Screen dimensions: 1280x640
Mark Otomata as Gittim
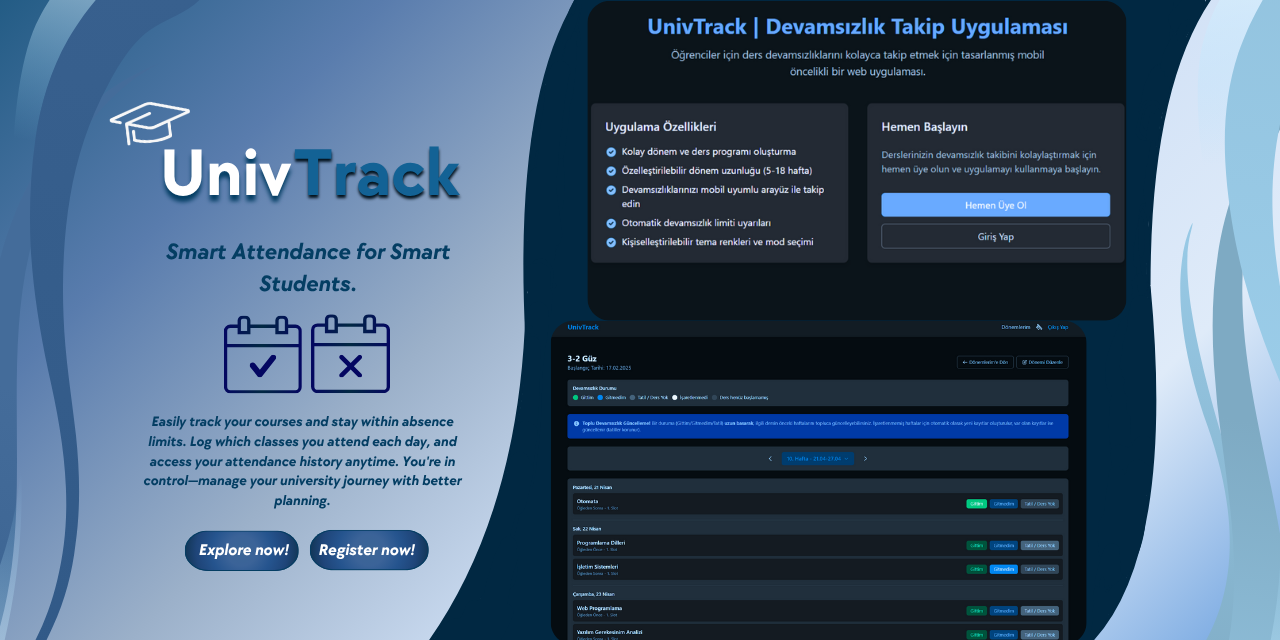pos(976,504)
